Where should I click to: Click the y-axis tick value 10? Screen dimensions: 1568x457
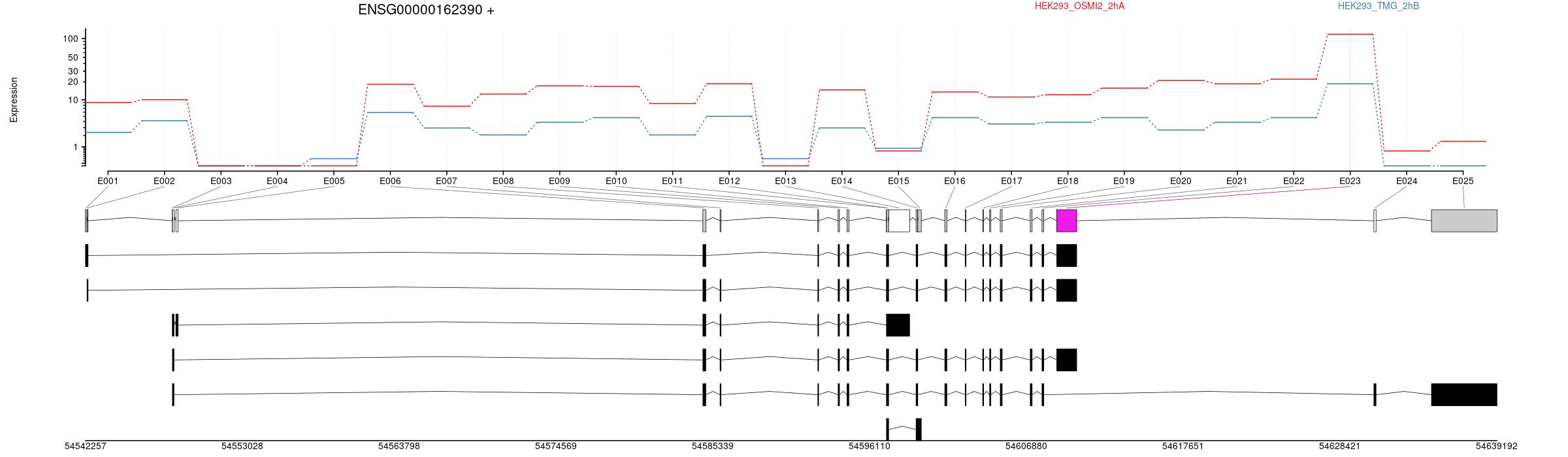pyautogui.click(x=73, y=101)
